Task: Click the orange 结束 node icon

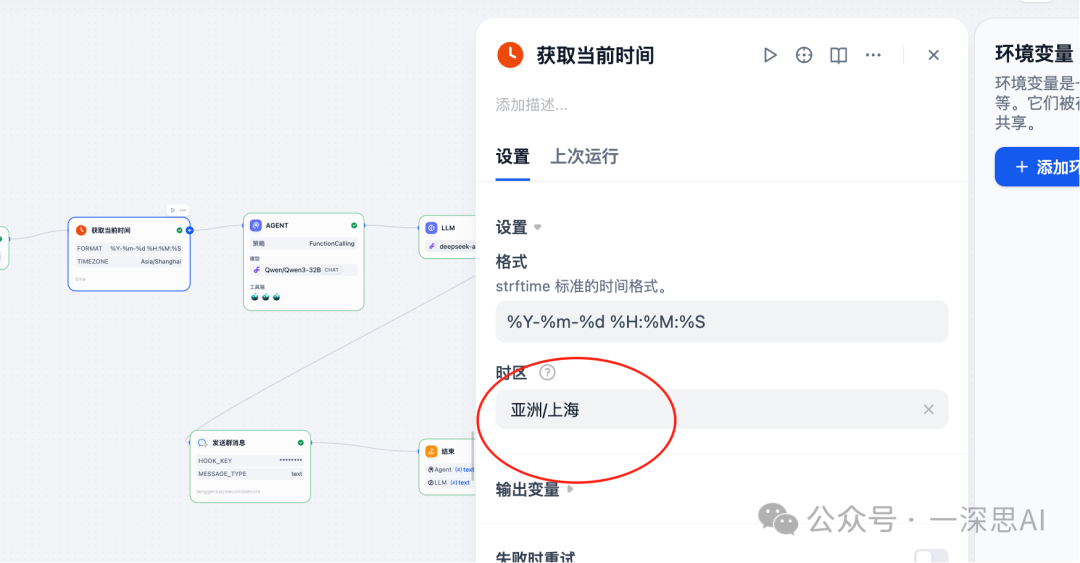Action: (x=431, y=451)
